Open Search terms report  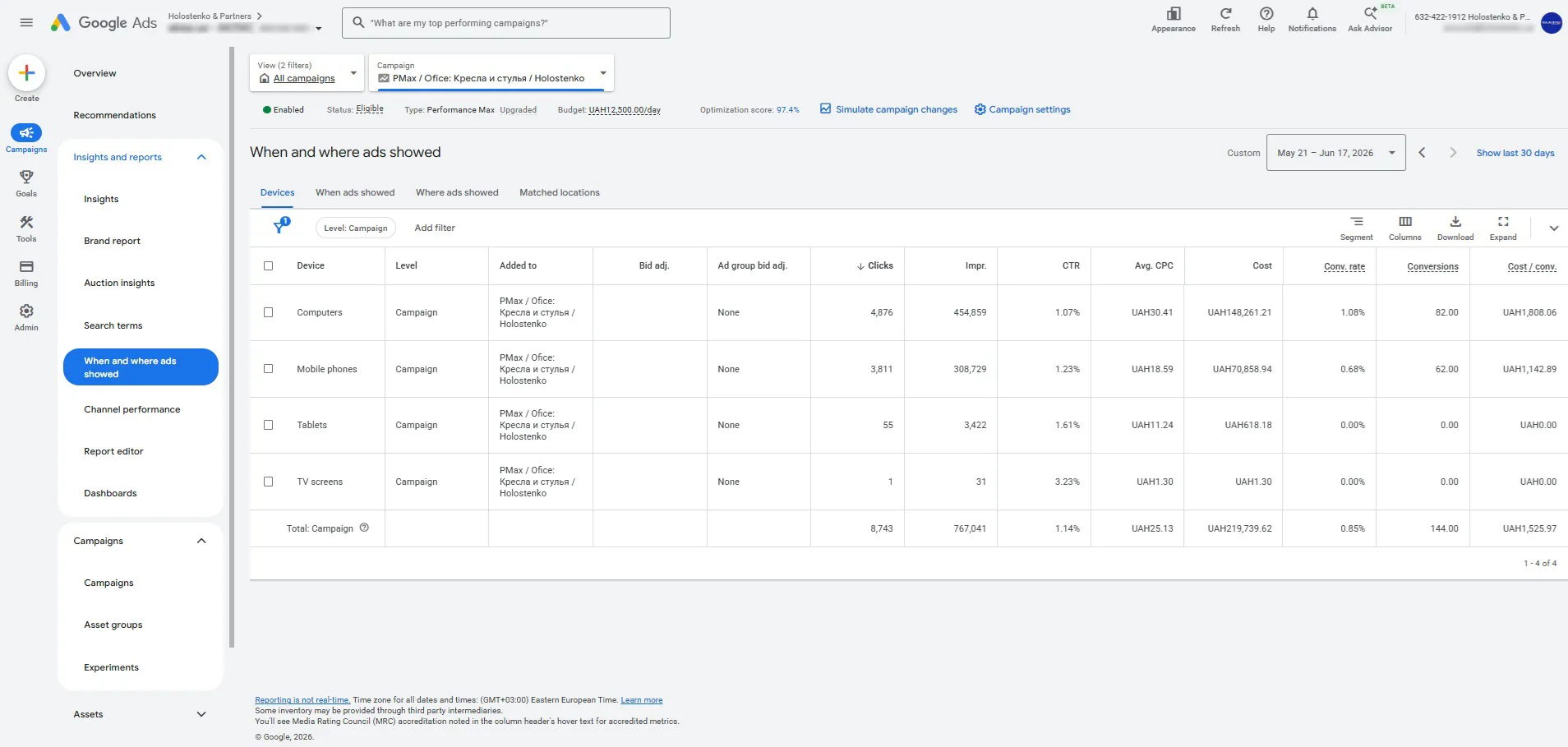(x=113, y=325)
